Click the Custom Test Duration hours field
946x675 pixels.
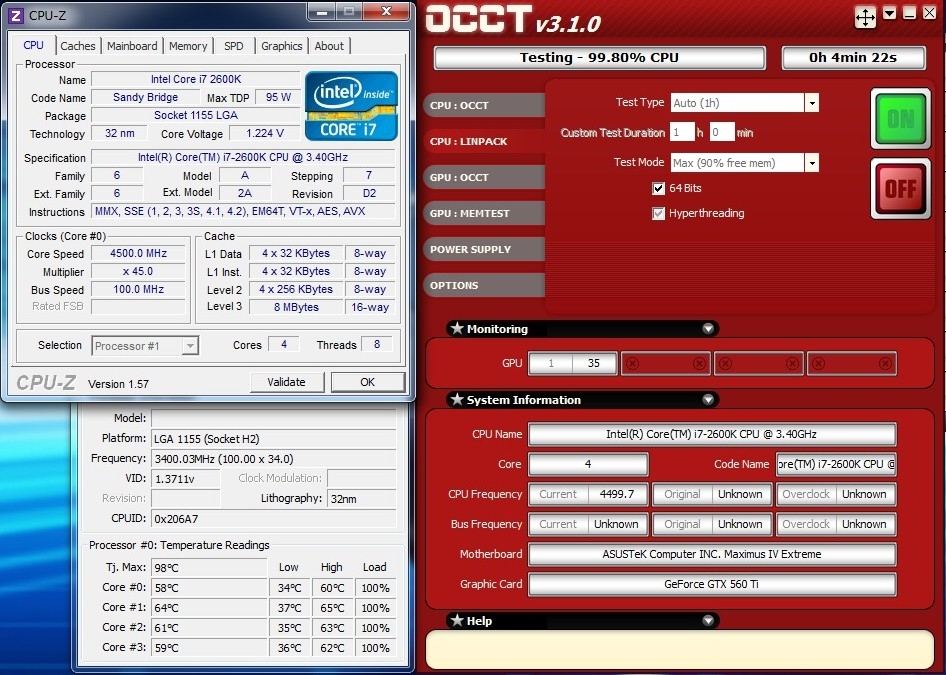(682, 132)
